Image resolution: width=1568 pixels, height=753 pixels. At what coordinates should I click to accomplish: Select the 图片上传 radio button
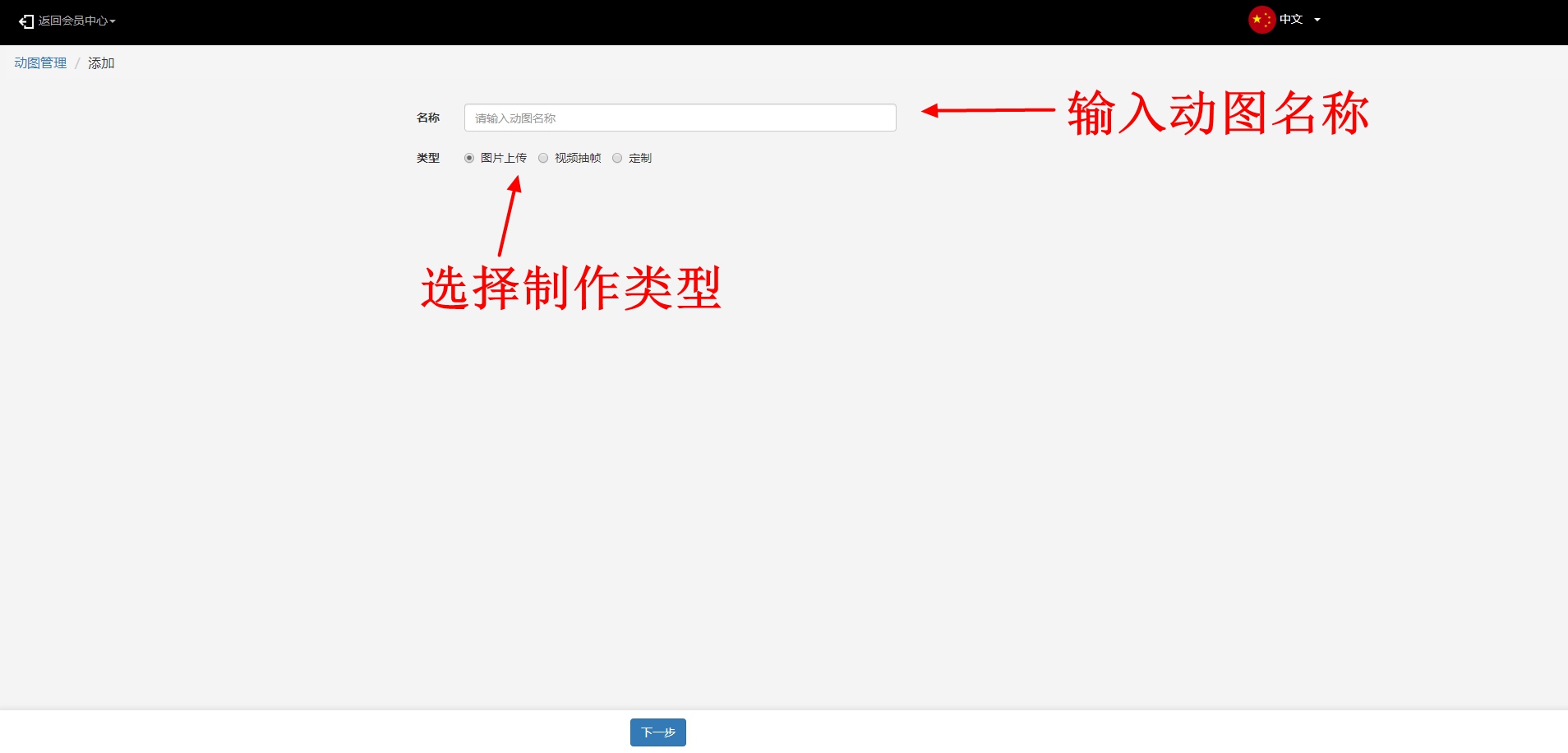click(469, 158)
